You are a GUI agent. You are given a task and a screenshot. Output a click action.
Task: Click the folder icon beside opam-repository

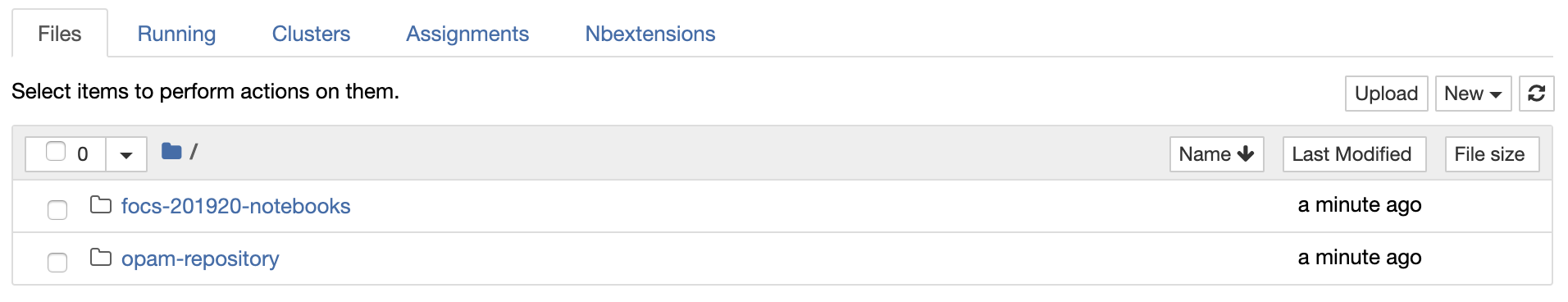coord(101,257)
